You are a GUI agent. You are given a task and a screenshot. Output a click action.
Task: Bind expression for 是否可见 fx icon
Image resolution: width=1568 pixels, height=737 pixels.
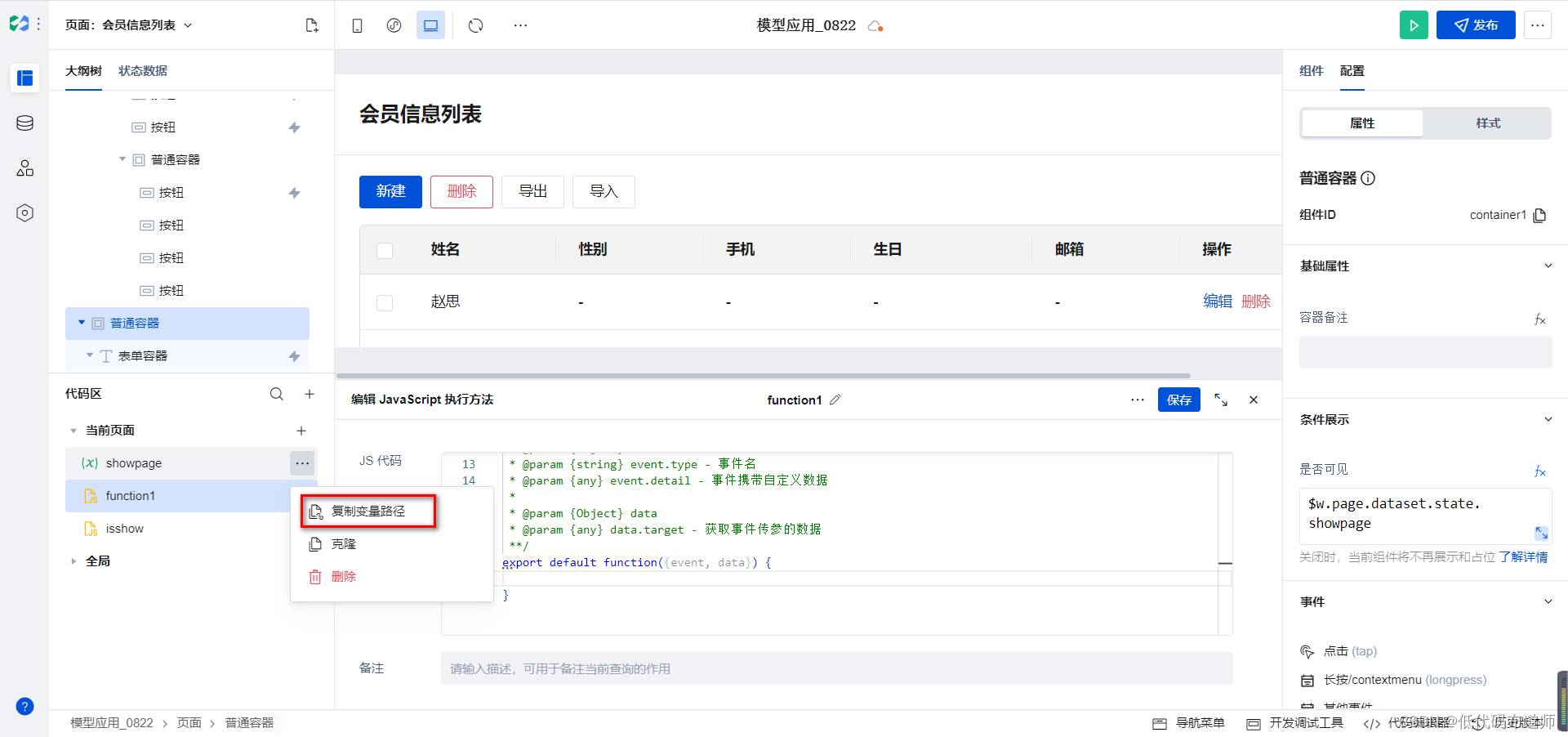point(1540,471)
